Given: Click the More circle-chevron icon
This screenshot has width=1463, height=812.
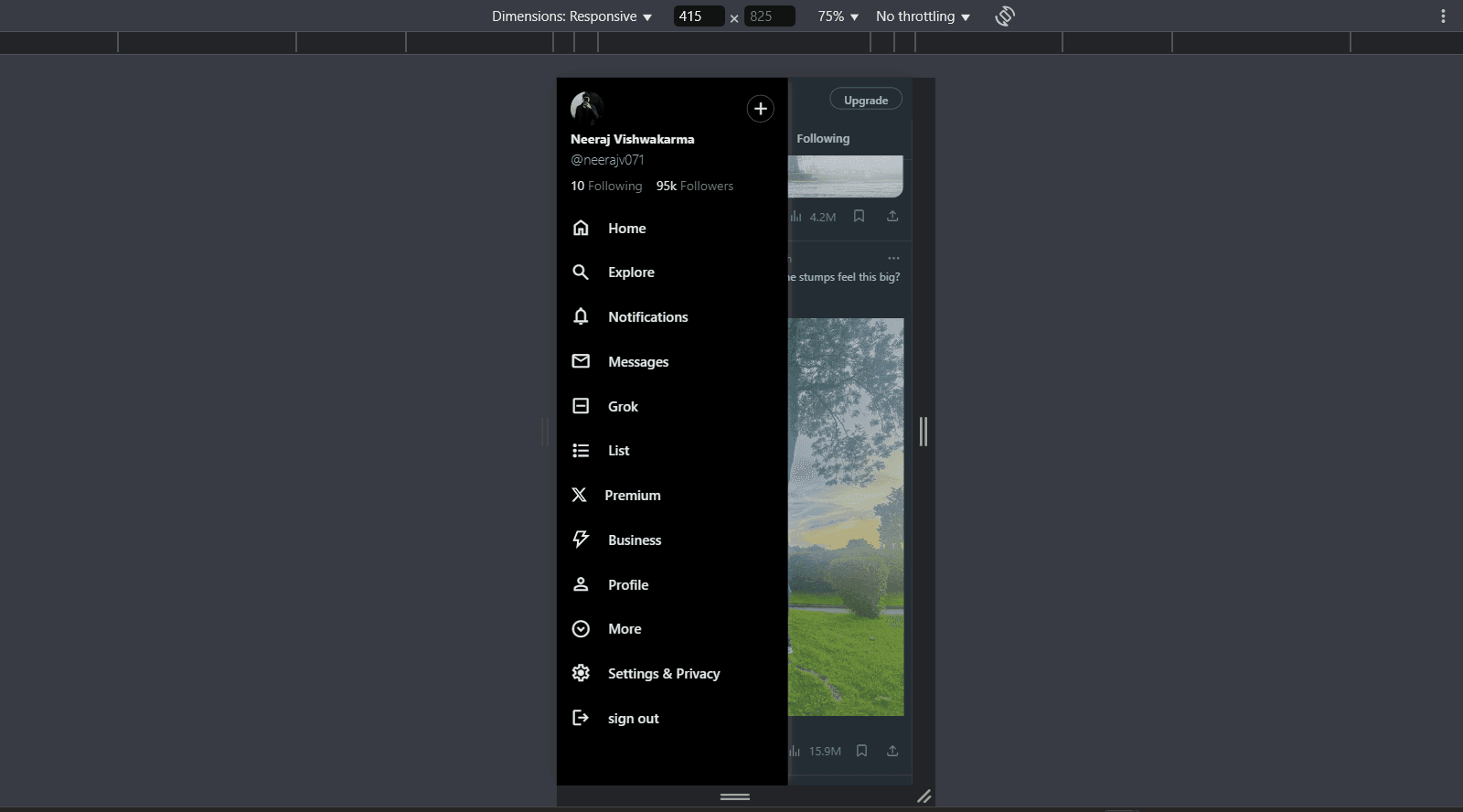Looking at the screenshot, I should (x=581, y=629).
